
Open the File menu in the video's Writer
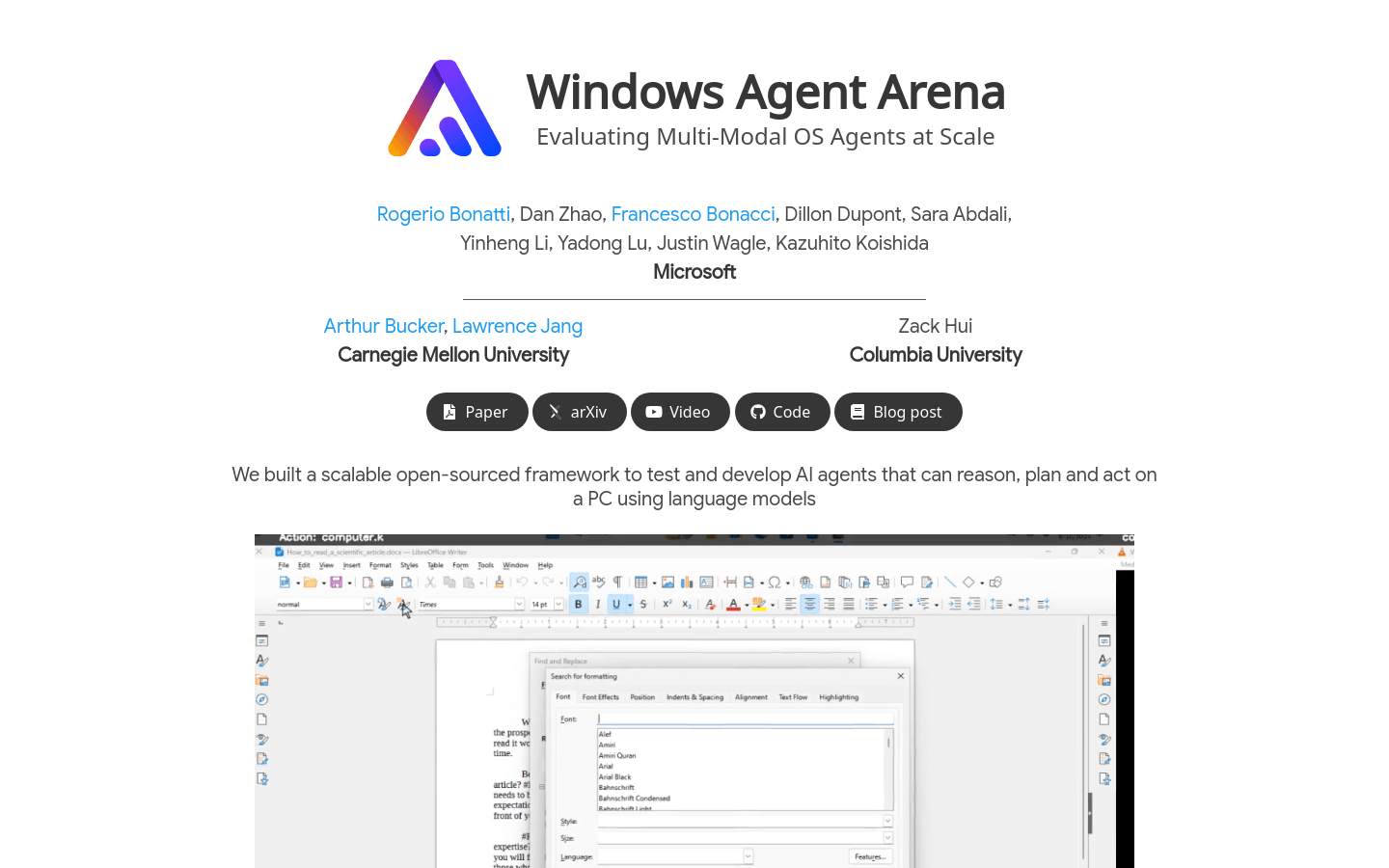point(284,565)
